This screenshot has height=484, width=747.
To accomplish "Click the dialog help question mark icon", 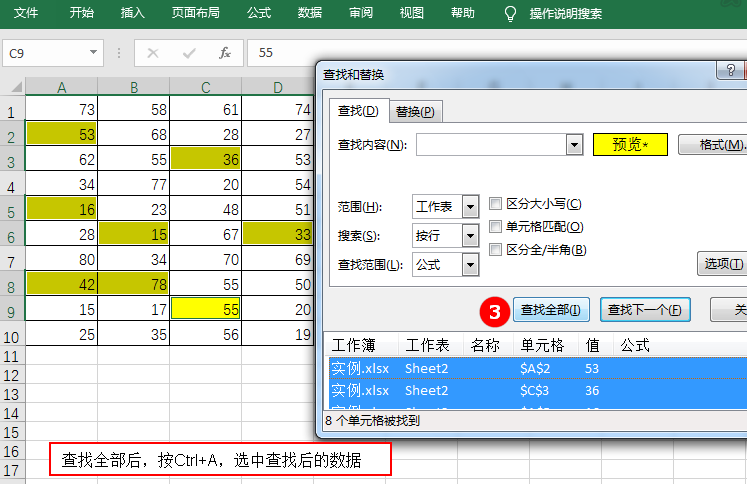I will point(730,71).
